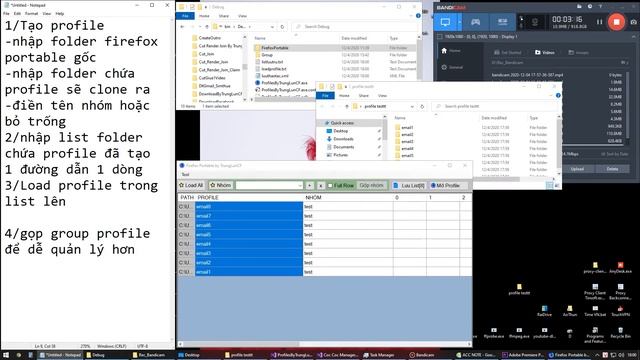
Task: Open Adobe Premiere from the taskbar
Action: [x=522, y=355]
